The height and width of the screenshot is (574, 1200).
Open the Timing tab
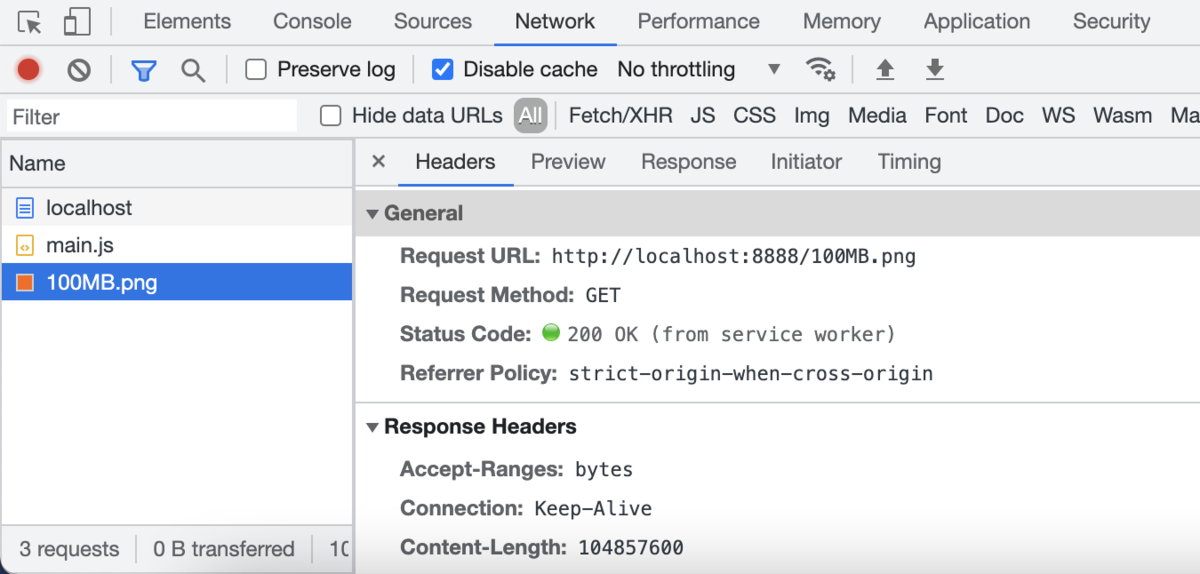pos(909,162)
